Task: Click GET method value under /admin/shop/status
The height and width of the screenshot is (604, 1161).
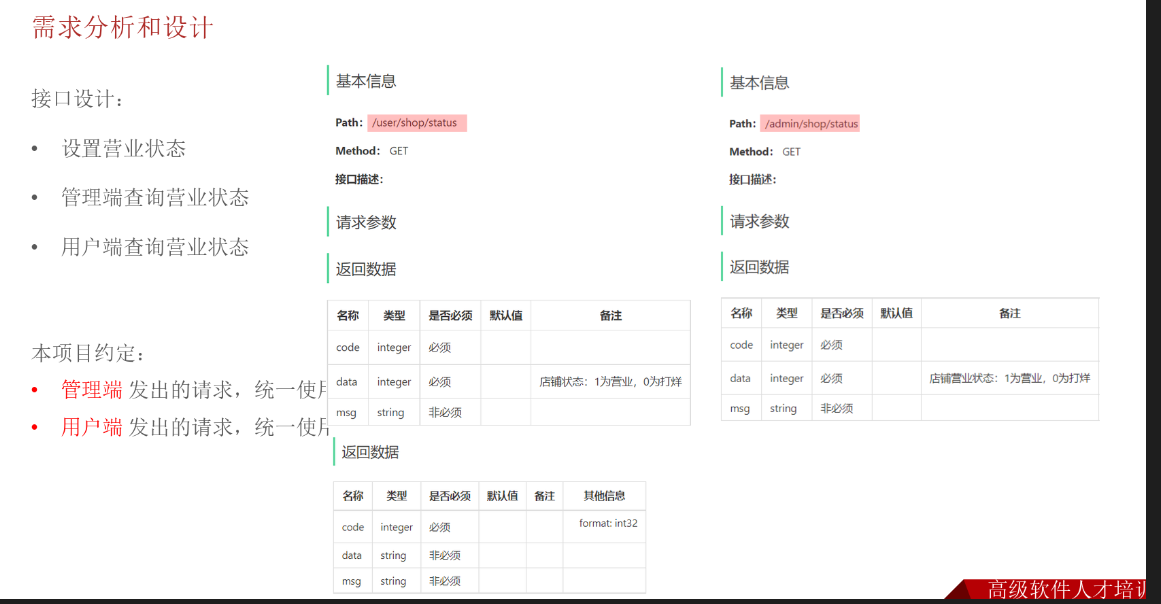Action: click(792, 152)
